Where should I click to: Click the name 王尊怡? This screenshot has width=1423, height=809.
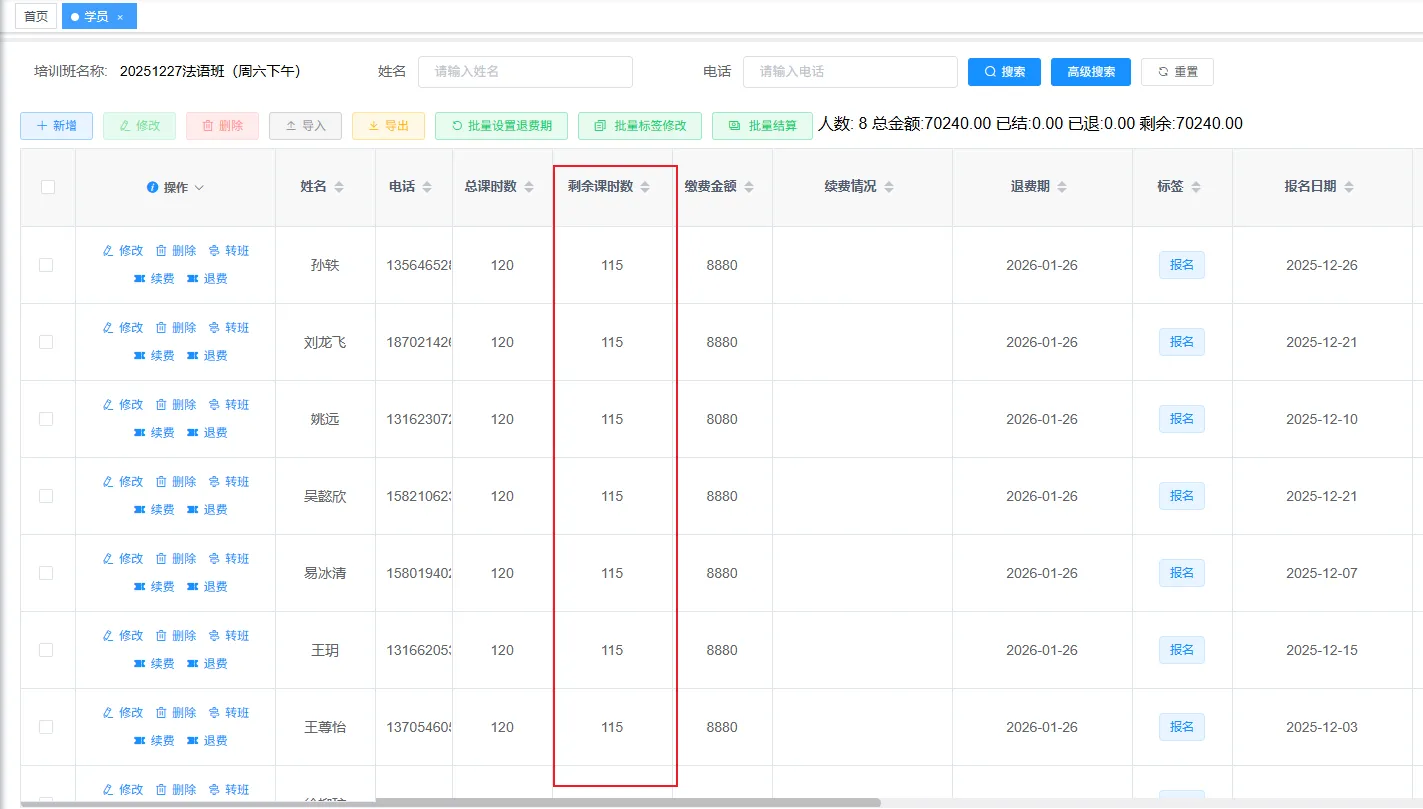pyautogui.click(x=325, y=727)
